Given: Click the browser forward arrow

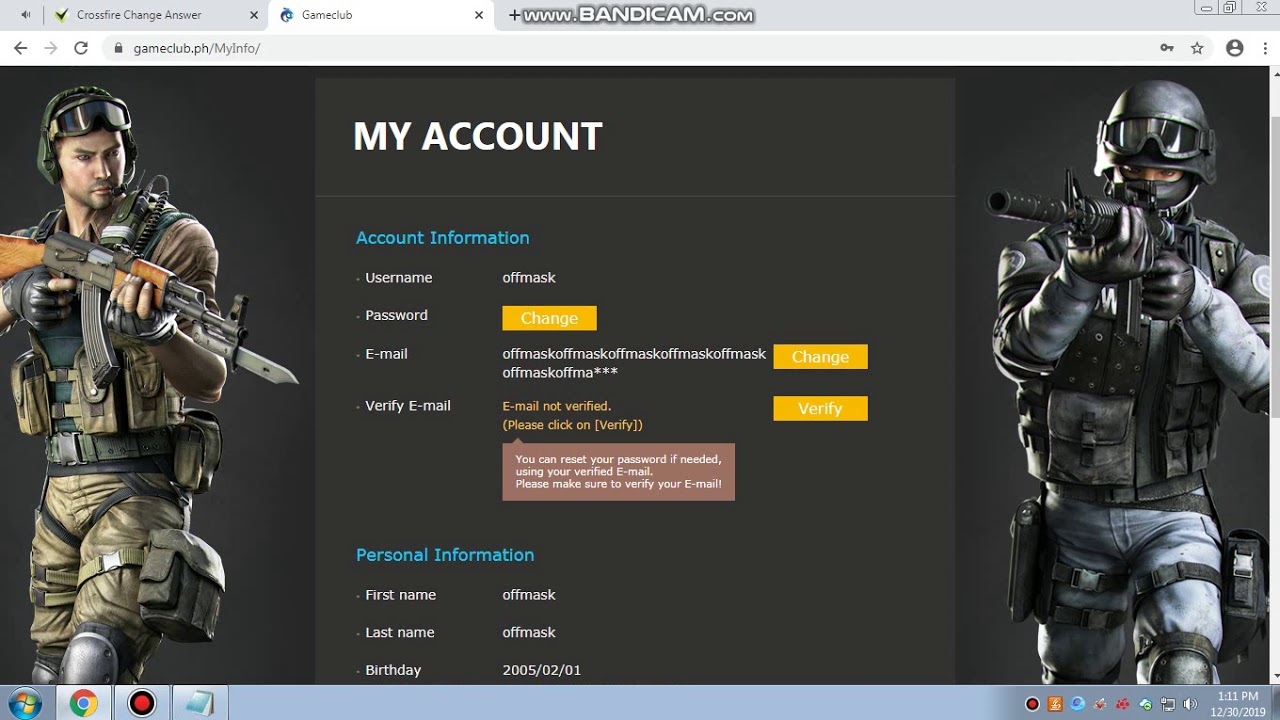Looking at the screenshot, I should [x=50, y=48].
